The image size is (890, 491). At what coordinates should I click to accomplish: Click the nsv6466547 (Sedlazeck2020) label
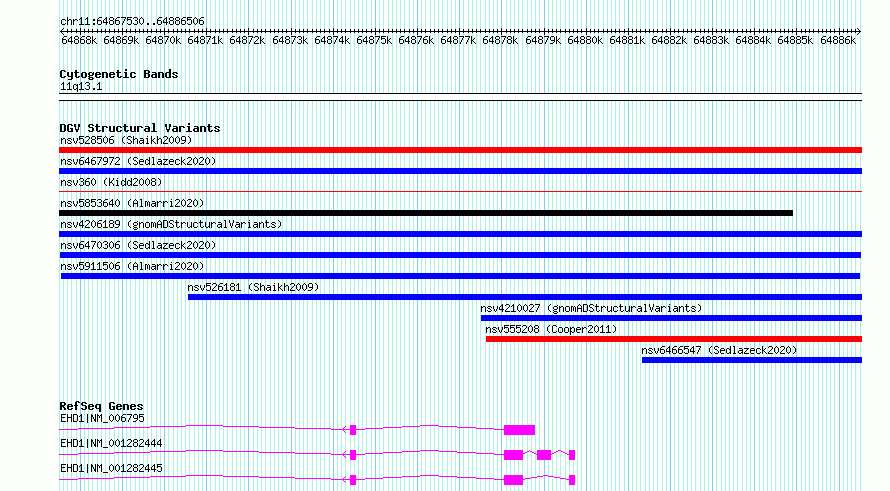719,350
